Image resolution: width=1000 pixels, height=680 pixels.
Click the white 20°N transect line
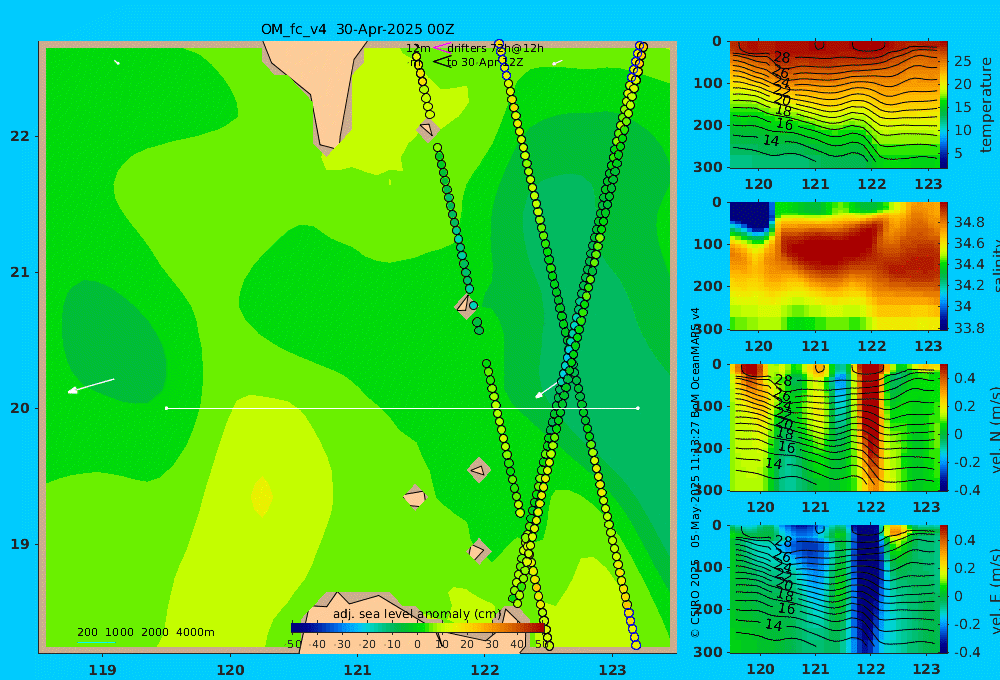pos(402,408)
